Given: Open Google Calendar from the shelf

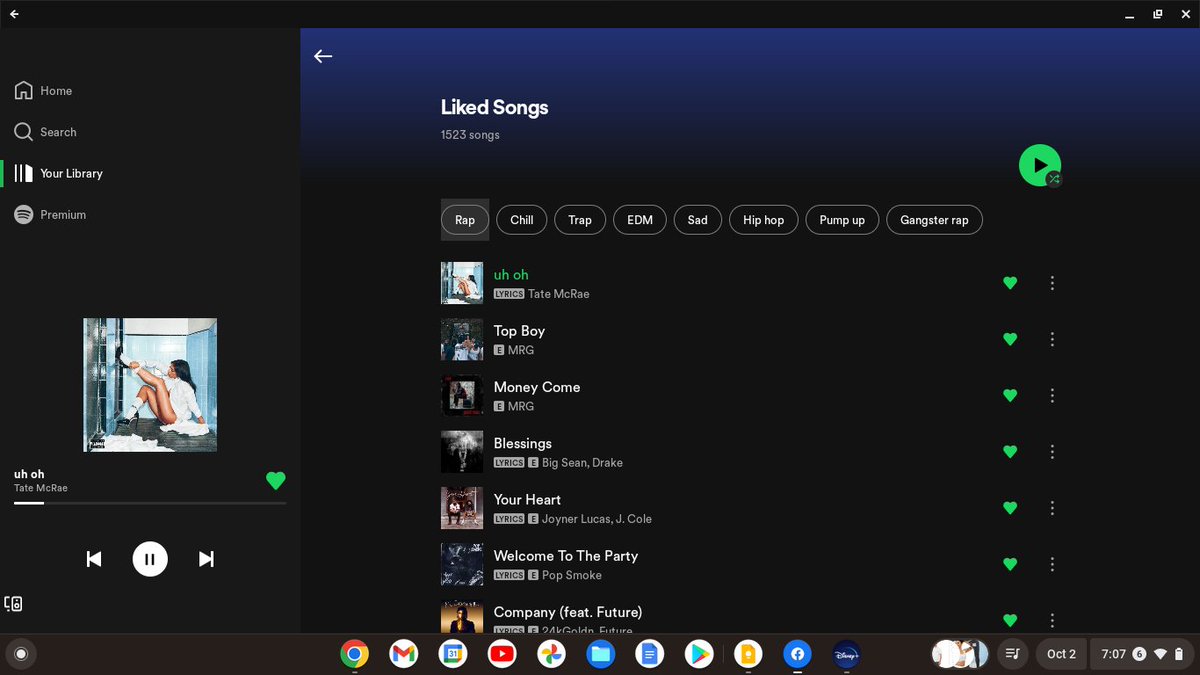Looking at the screenshot, I should click(x=452, y=654).
